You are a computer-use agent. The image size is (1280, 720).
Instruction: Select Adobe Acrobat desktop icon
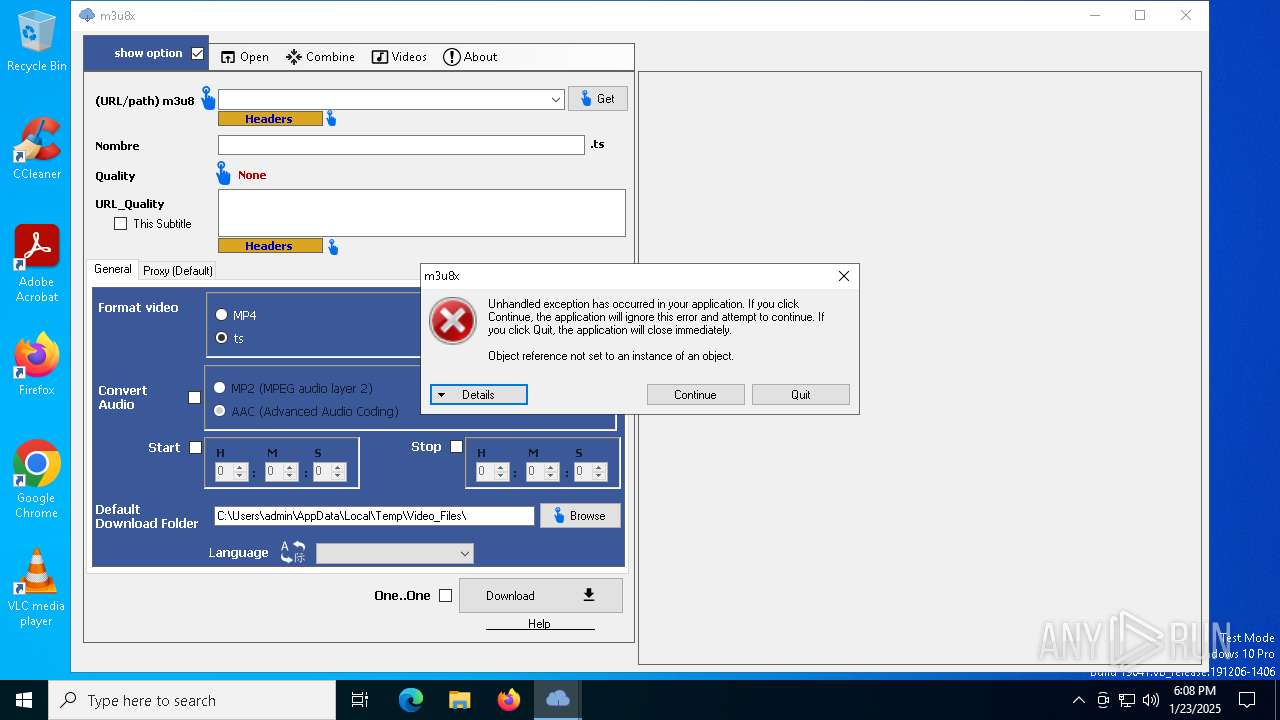37,264
